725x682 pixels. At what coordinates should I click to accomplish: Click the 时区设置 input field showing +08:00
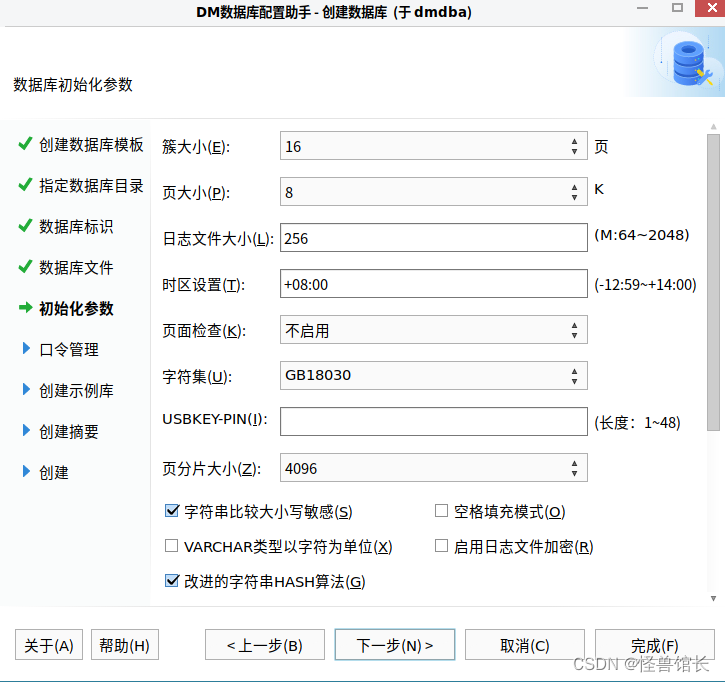click(434, 283)
